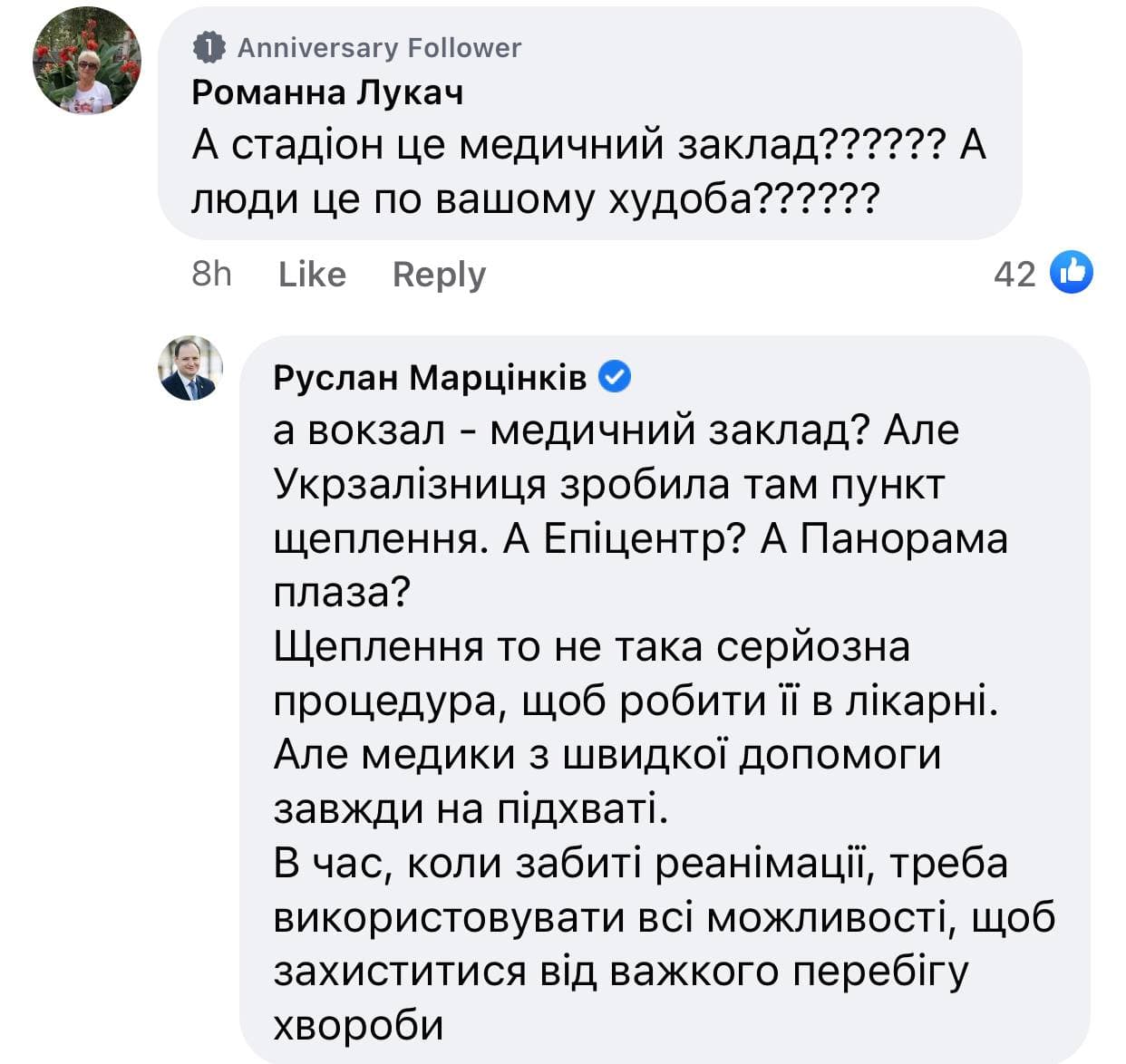Screen dimensions: 1126x1064
Task: Click the Anniversary Follower badge icon
Action: pos(209,48)
